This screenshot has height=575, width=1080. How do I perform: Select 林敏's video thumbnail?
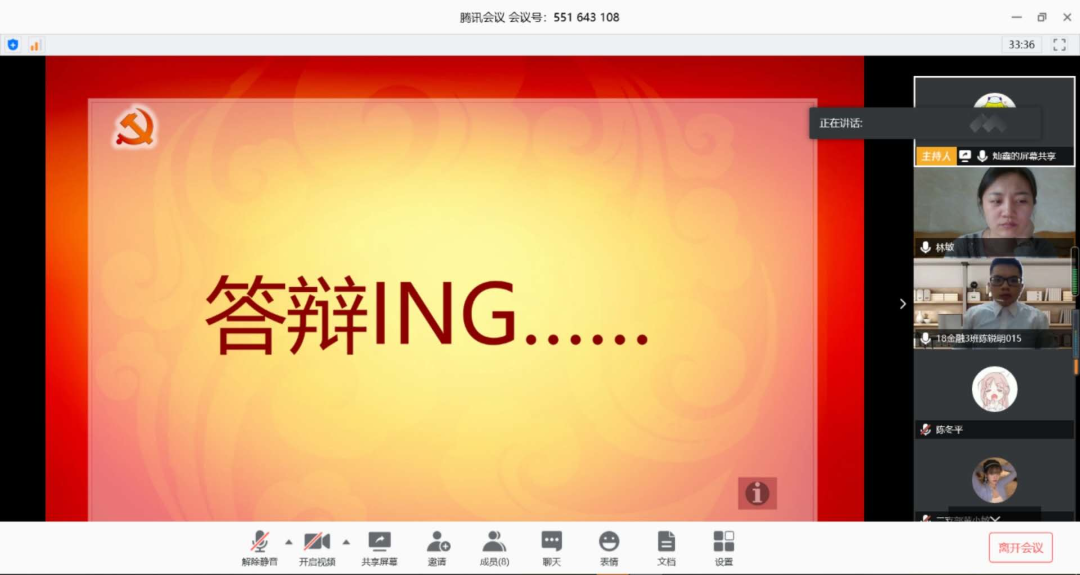coord(993,212)
